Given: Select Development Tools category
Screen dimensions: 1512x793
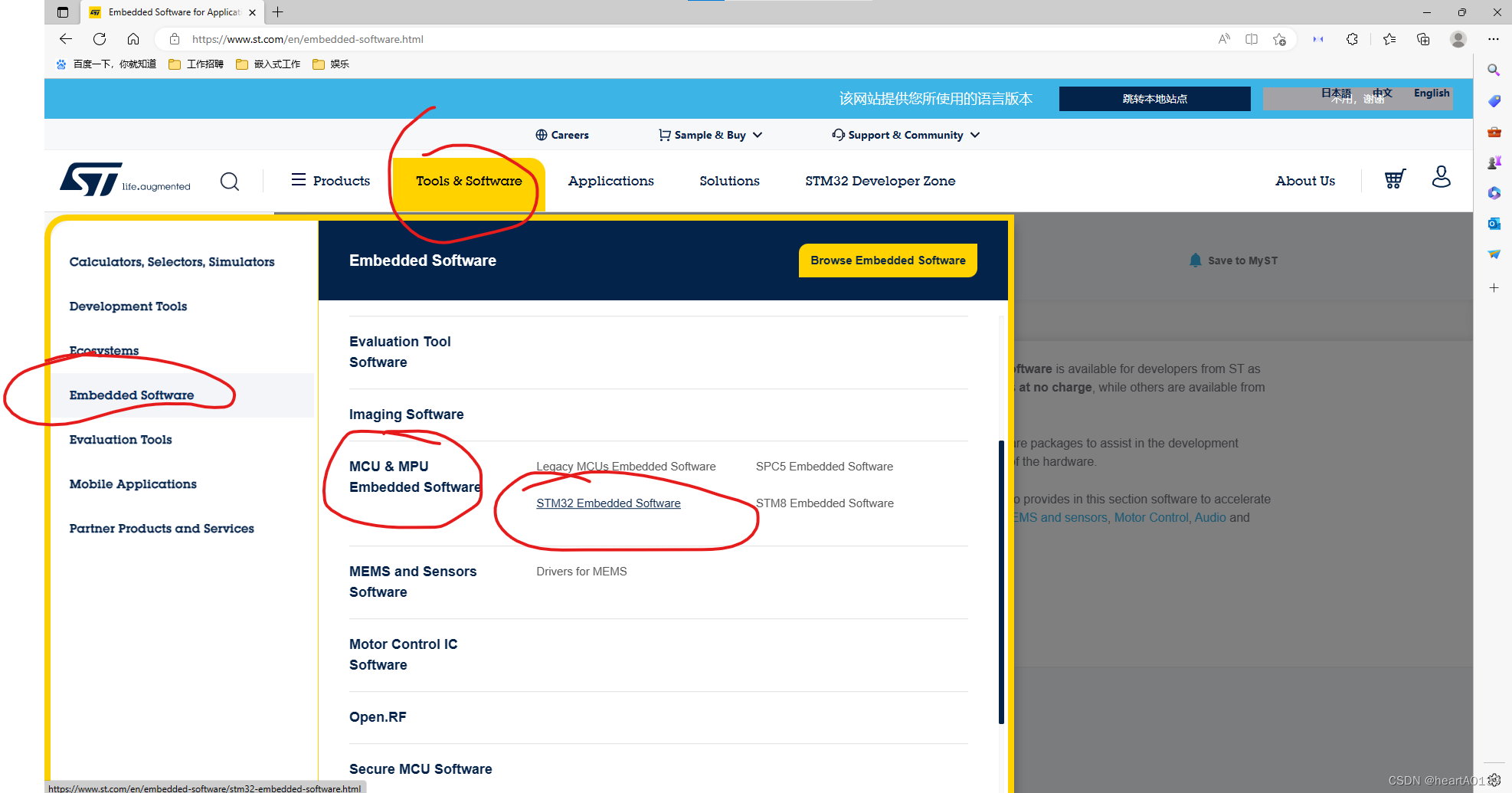Looking at the screenshot, I should [128, 306].
